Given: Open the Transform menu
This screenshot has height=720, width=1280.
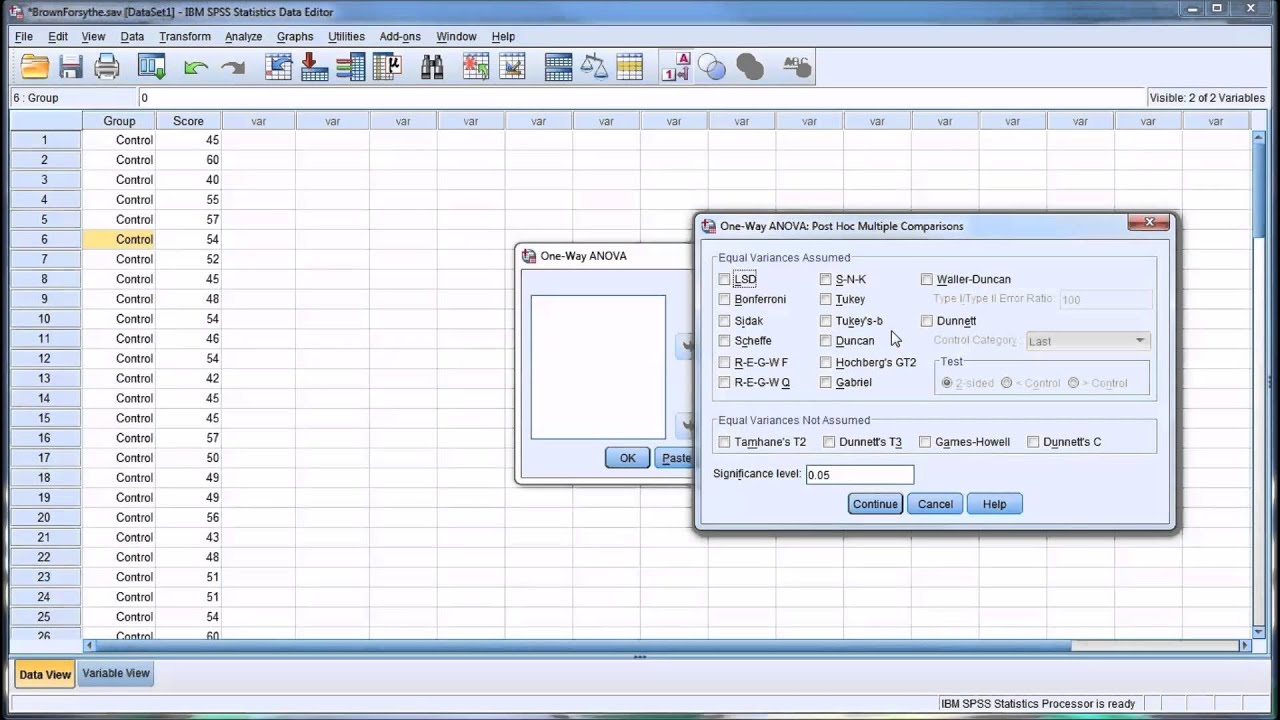Looking at the screenshot, I should (x=185, y=37).
